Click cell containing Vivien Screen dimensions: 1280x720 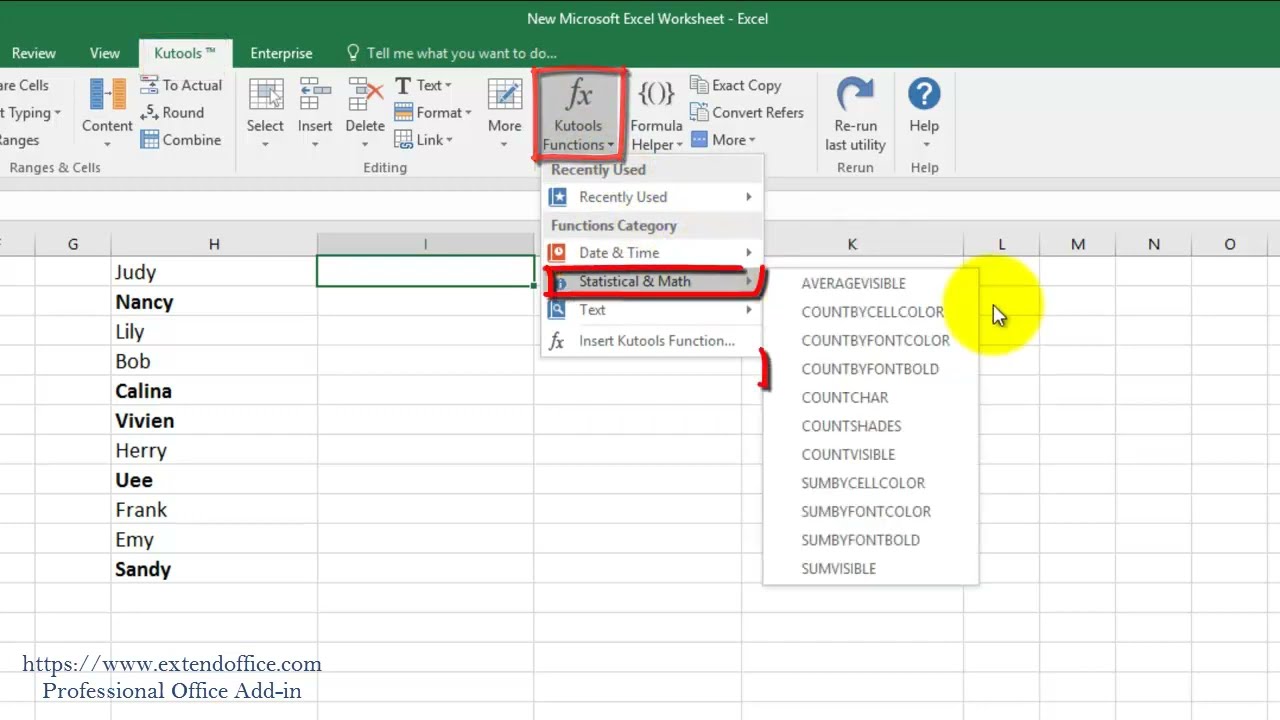(x=214, y=421)
